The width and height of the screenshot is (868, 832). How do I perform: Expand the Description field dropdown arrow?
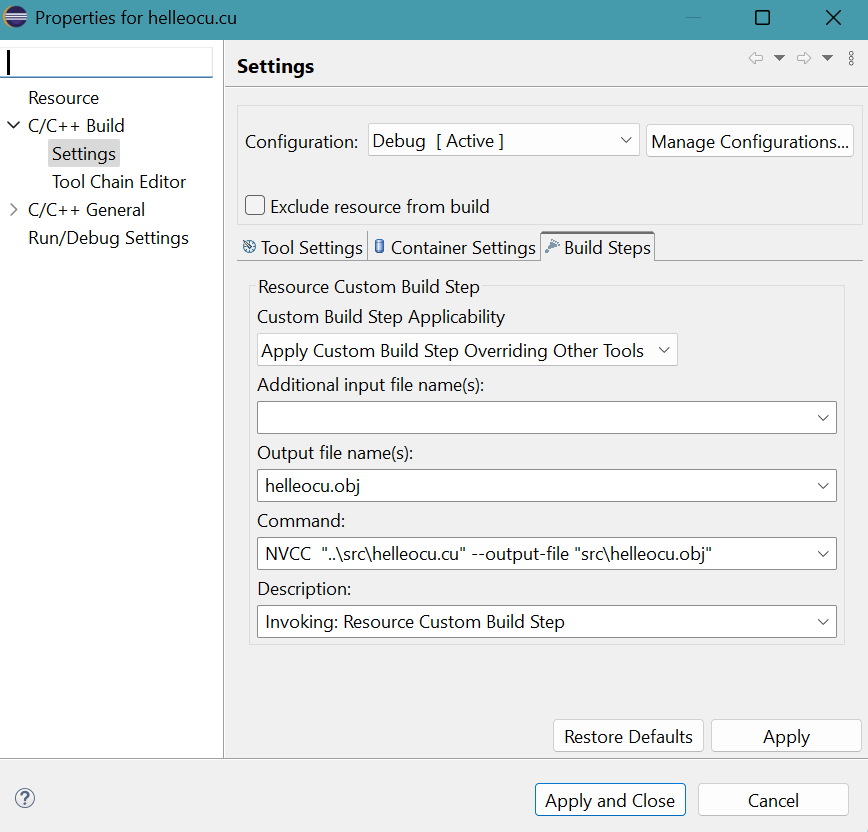coord(823,622)
